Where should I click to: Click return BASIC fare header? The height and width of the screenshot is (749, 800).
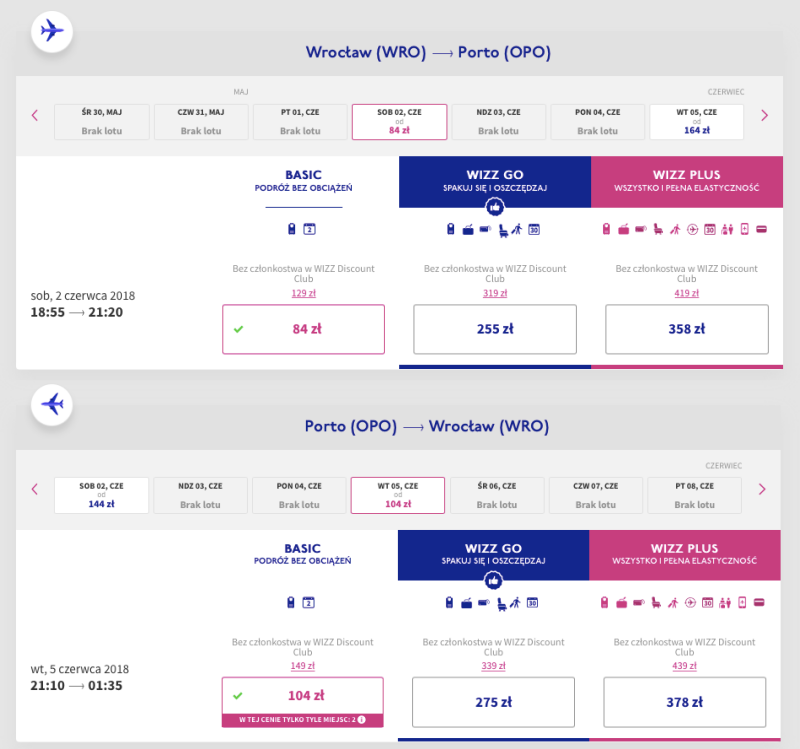303,554
